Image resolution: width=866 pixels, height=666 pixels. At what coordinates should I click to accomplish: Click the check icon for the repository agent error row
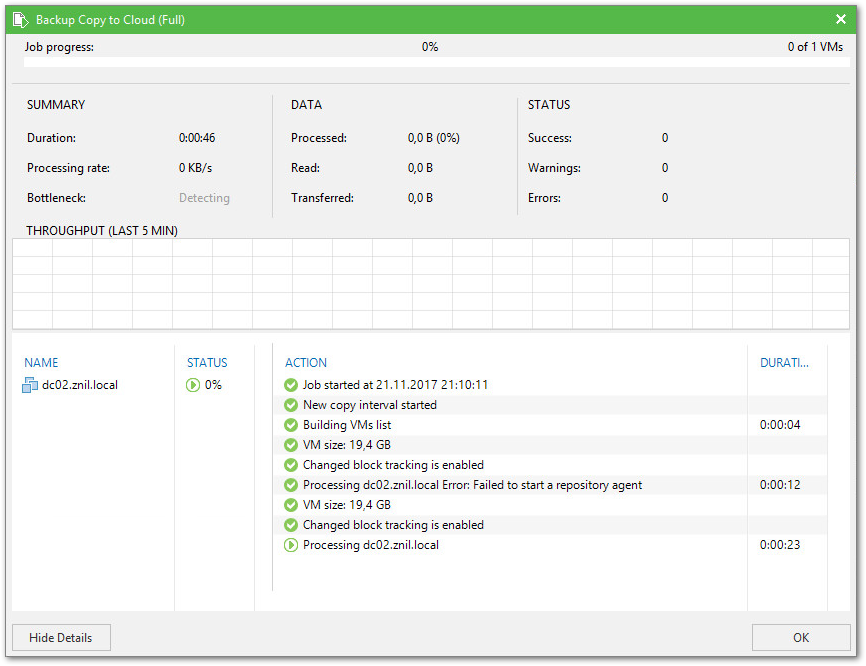tap(291, 485)
